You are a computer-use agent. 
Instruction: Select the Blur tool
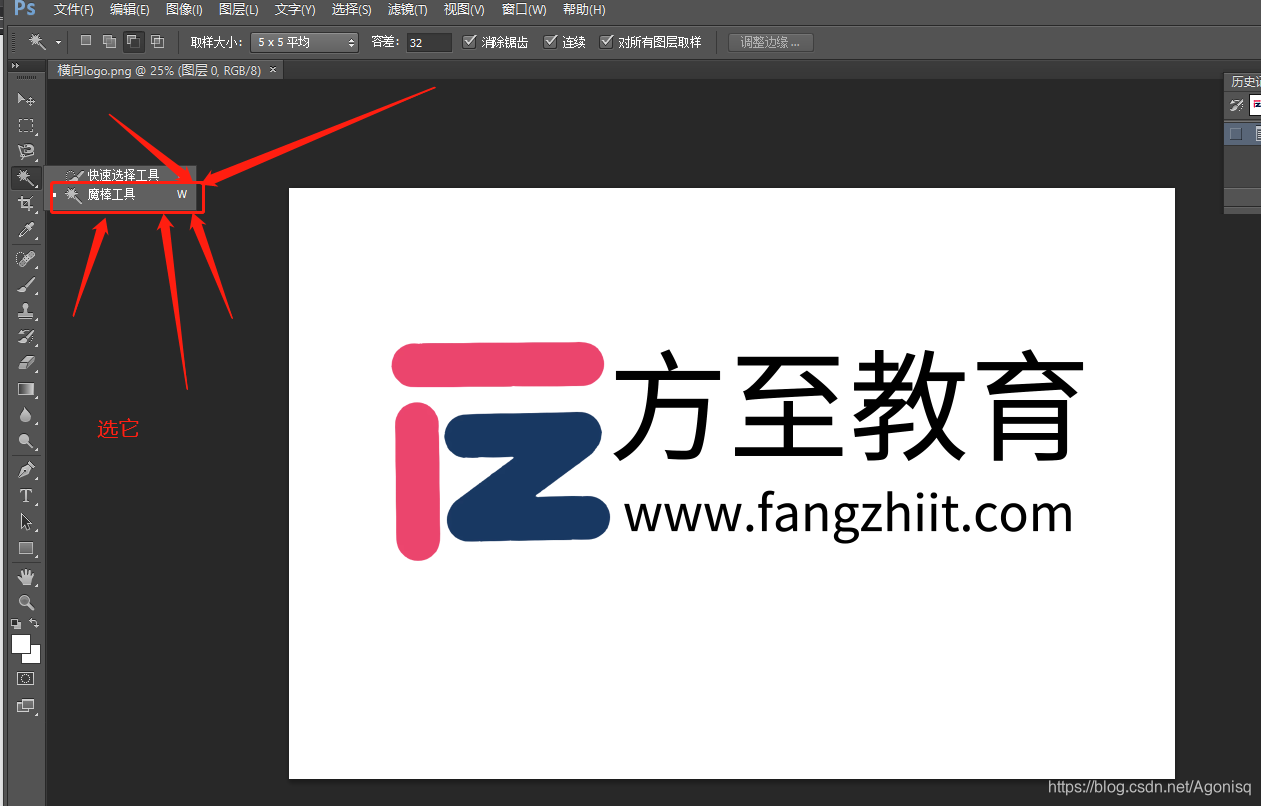[26, 415]
